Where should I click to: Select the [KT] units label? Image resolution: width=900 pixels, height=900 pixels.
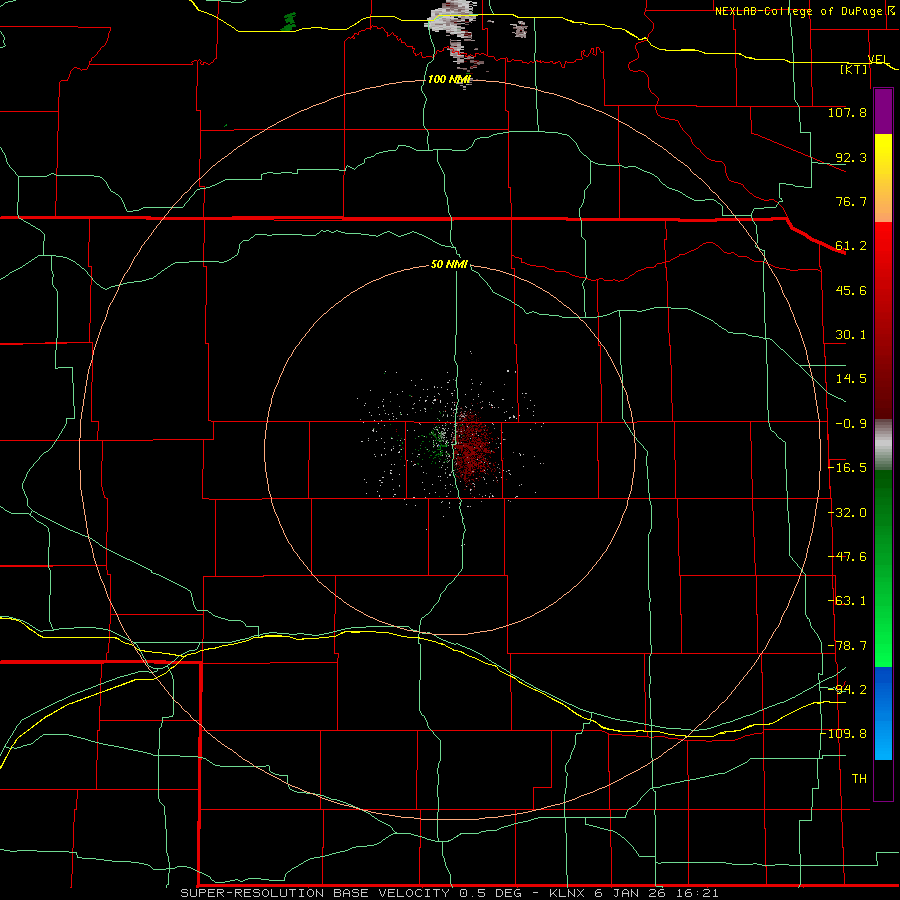pyautogui.click(x=854, y=69)
